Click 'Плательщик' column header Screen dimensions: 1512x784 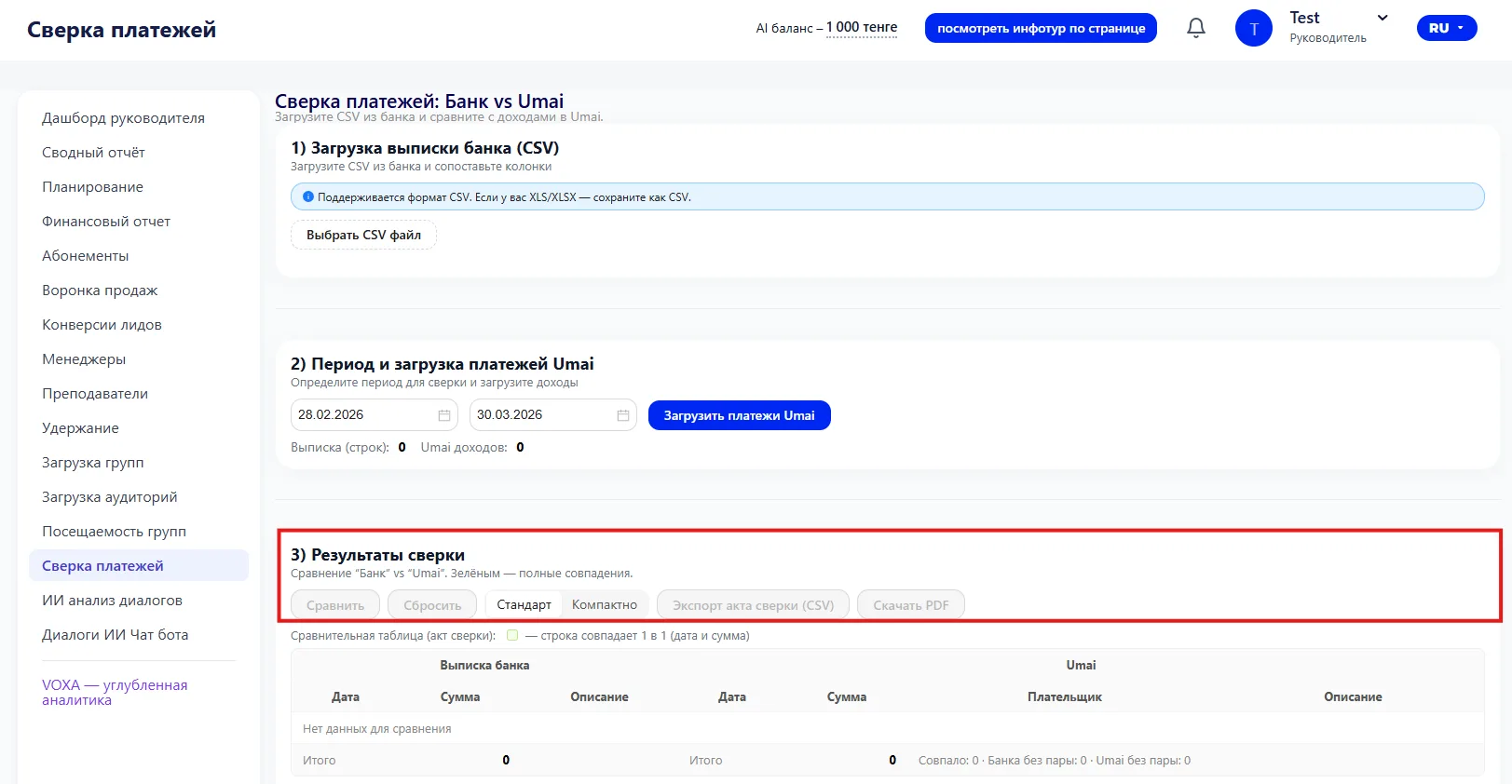click(x=1065, y=696)
